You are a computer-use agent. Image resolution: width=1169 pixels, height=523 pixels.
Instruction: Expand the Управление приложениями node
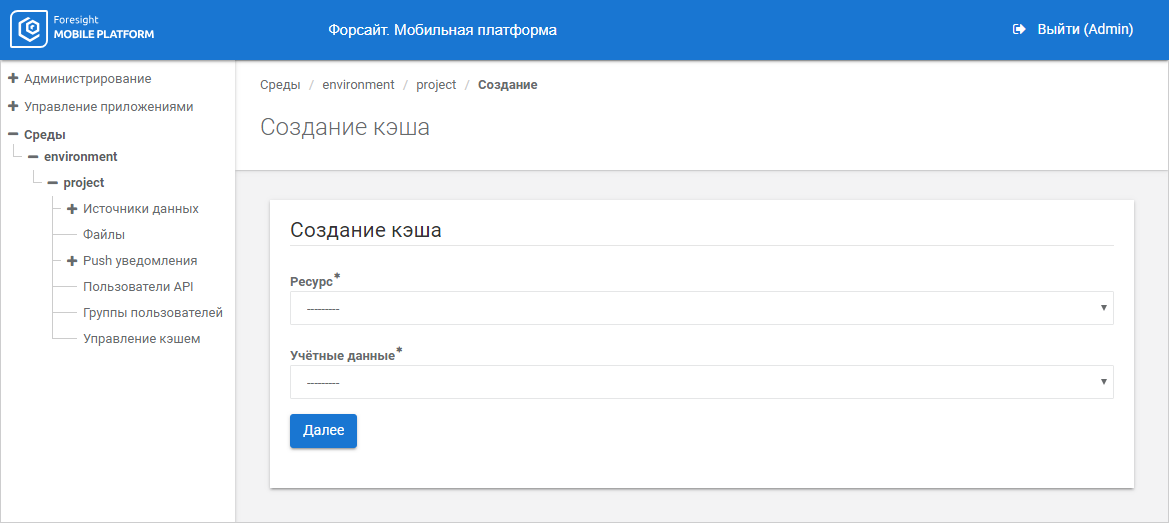[13, 106]
